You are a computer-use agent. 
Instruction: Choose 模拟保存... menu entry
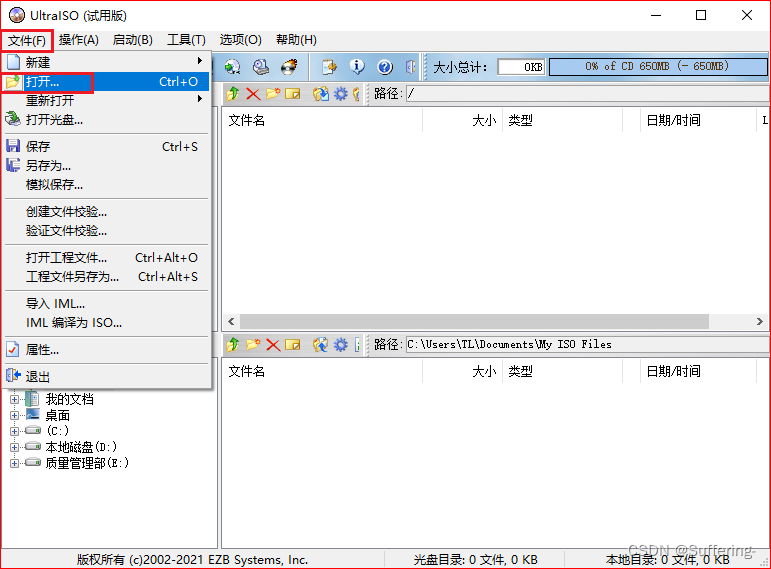point(107,184)
